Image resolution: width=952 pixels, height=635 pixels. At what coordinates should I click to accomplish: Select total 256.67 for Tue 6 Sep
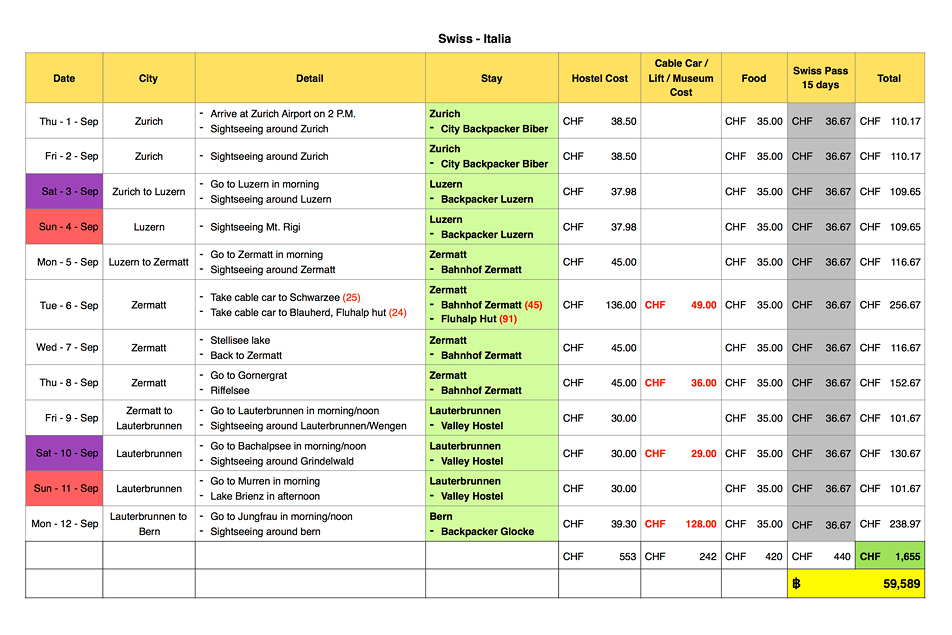889,305
